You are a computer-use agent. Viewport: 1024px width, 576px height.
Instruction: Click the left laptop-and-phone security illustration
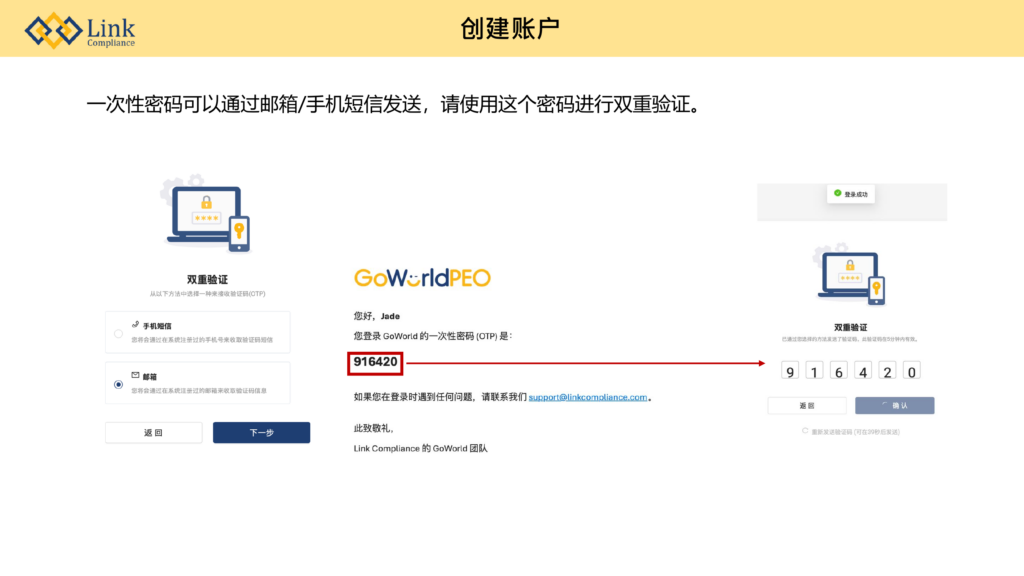tap(207, 217)
